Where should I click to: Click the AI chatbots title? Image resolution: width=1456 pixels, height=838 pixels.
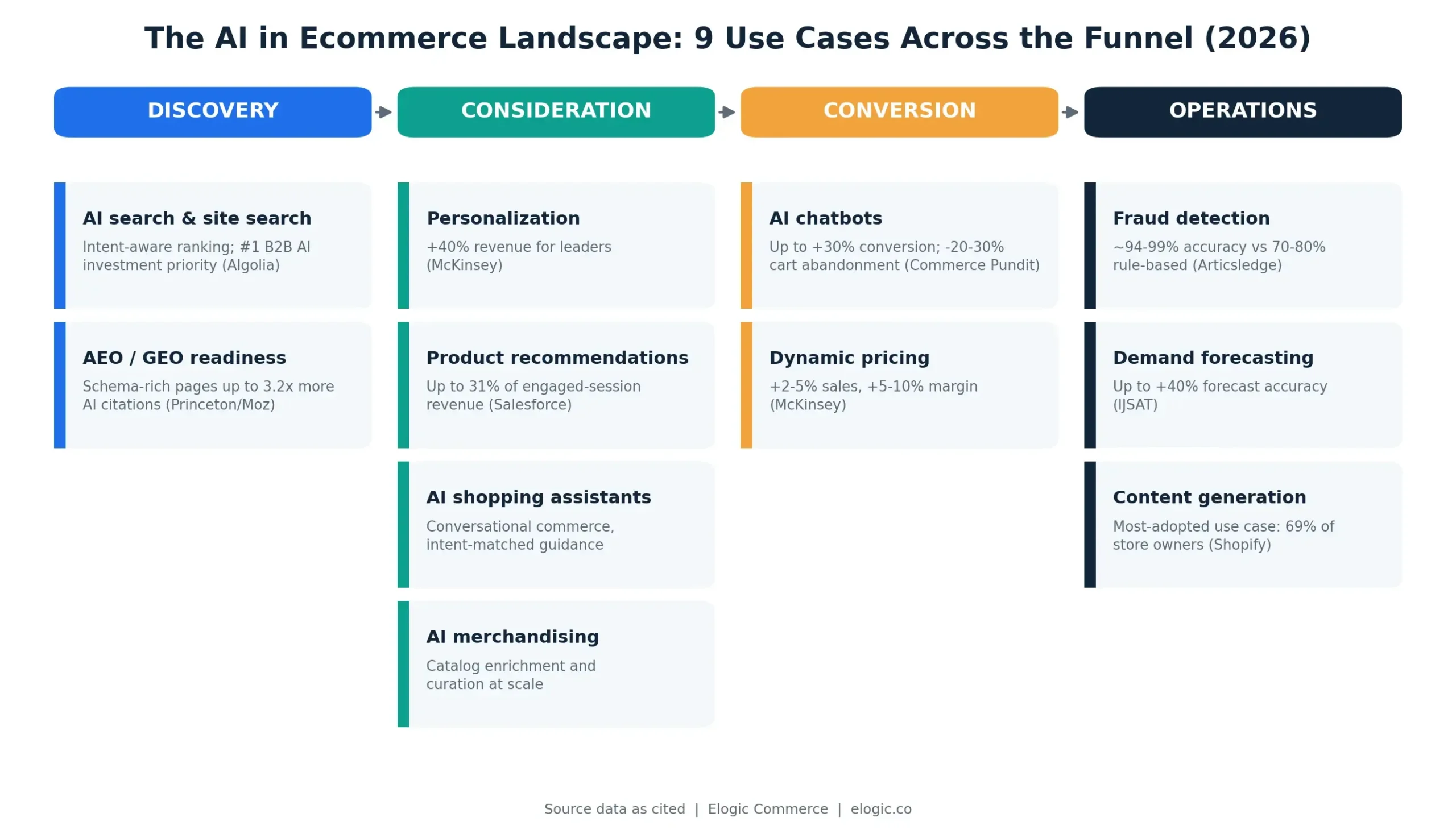point(825,218)
